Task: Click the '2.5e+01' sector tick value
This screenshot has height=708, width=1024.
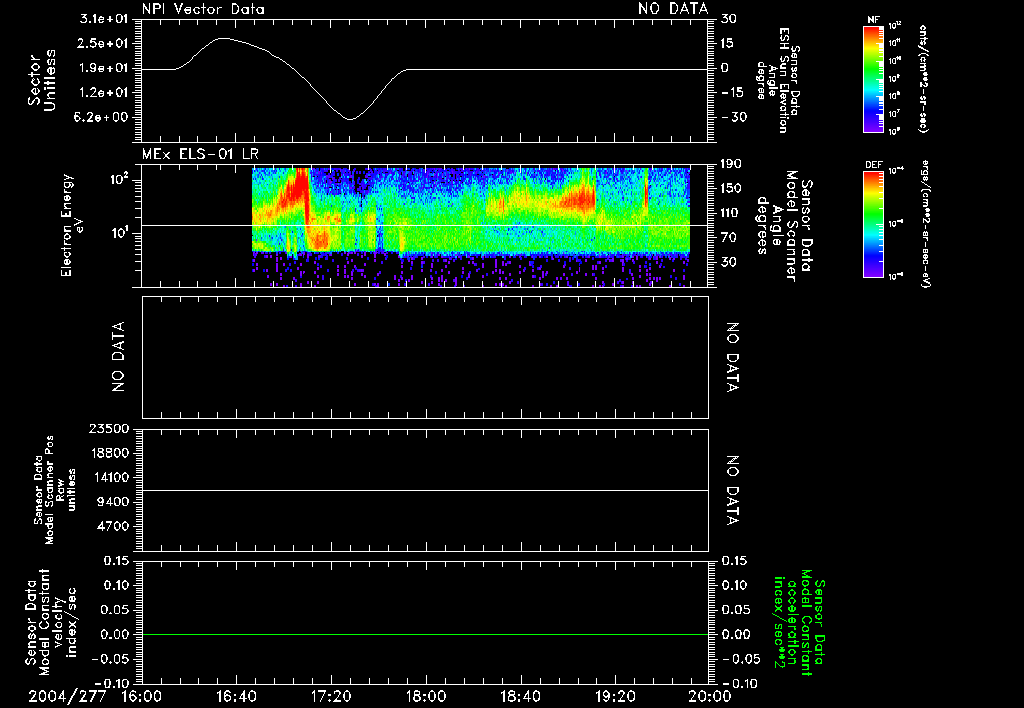Action: click(x=104, y=43)
